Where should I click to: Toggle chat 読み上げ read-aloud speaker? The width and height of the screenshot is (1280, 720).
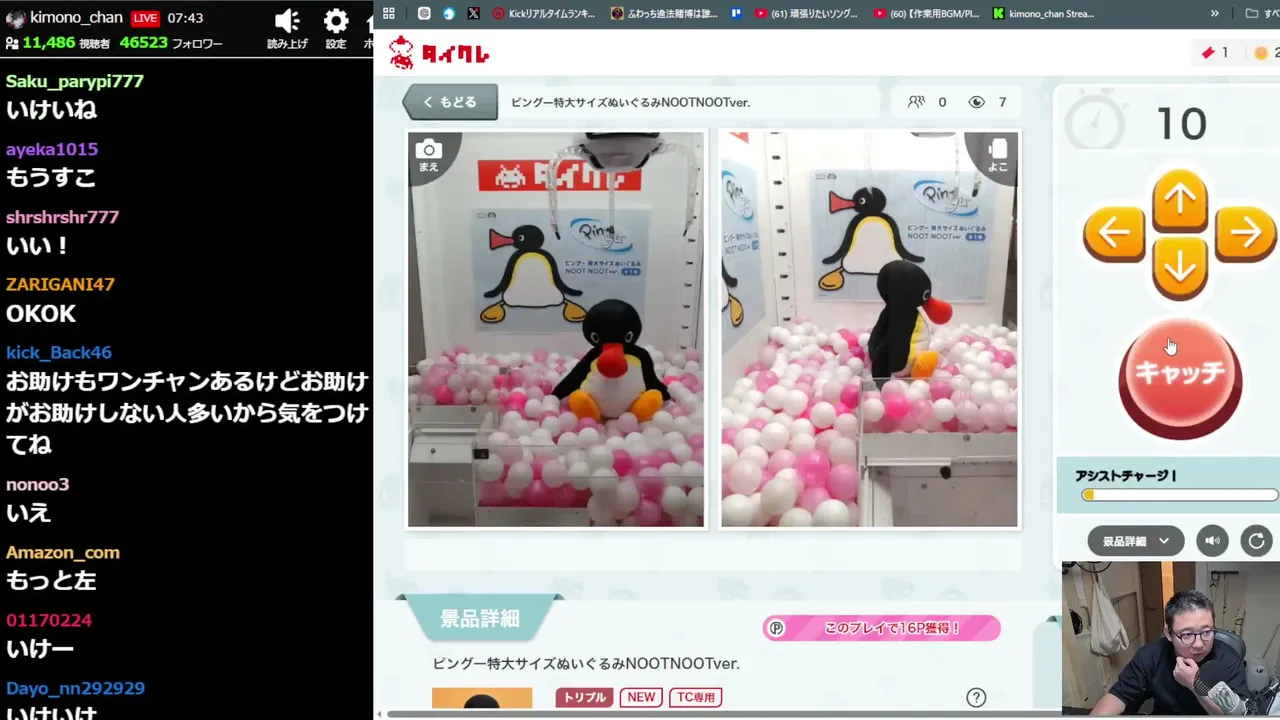[x=287, y=28]
